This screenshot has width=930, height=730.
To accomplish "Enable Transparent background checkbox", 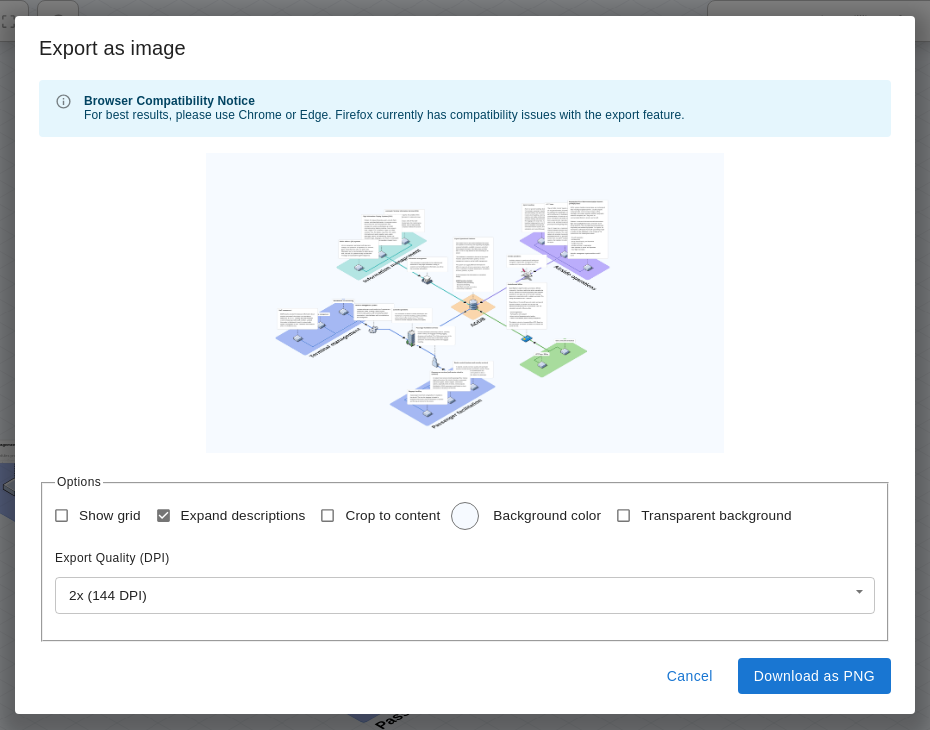I will pyautogui.click(x=623, y=516).
